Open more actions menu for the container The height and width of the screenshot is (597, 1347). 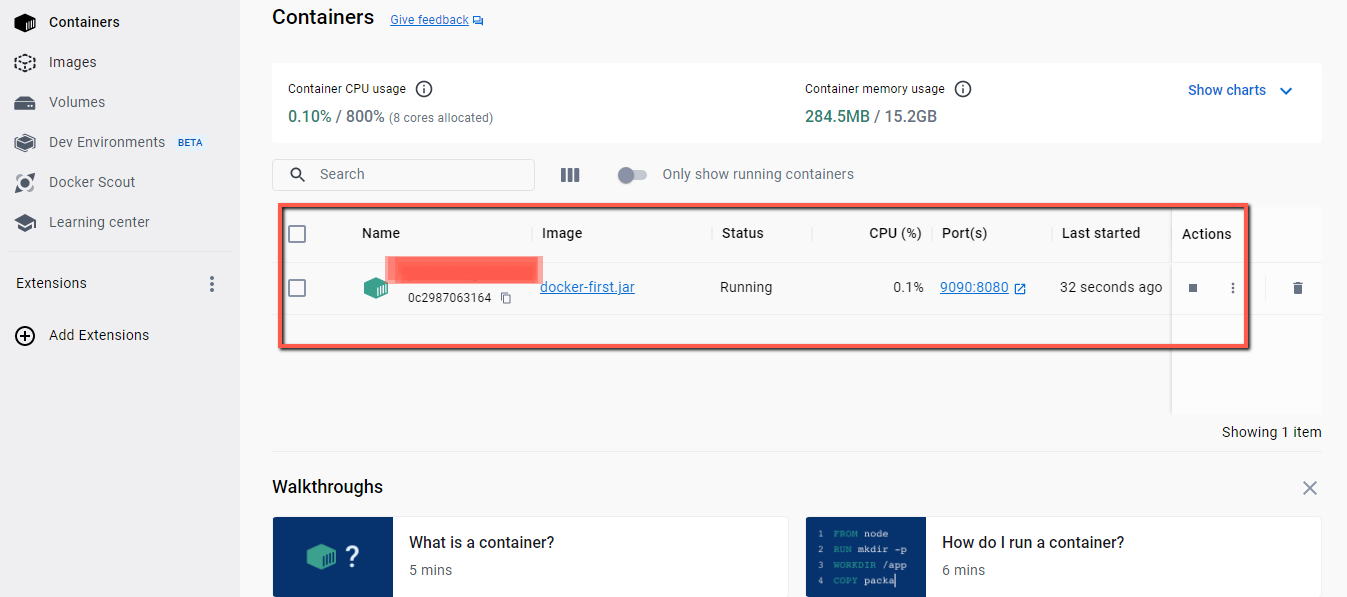pos(1233,288)
